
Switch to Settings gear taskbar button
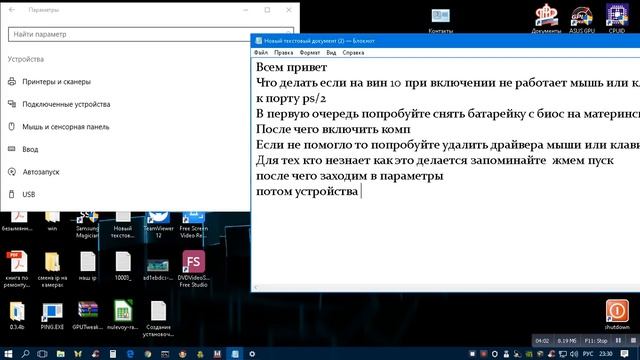[252, 353]
